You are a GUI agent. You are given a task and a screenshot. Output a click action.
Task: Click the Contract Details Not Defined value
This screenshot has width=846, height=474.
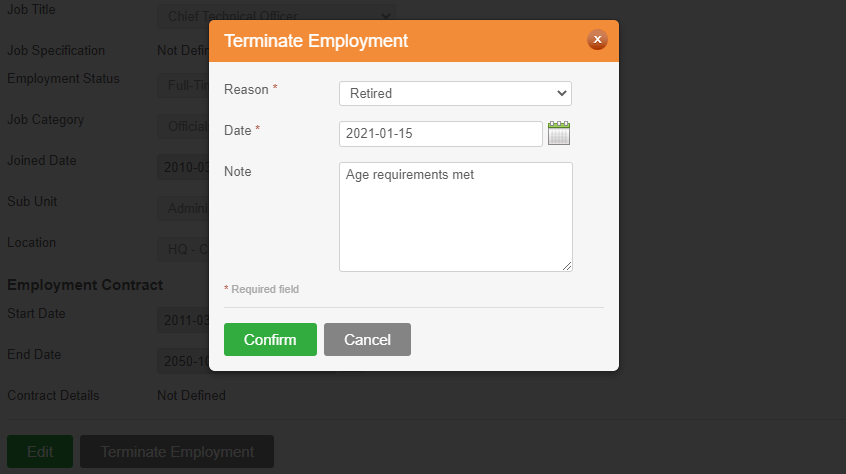(191, 395)
